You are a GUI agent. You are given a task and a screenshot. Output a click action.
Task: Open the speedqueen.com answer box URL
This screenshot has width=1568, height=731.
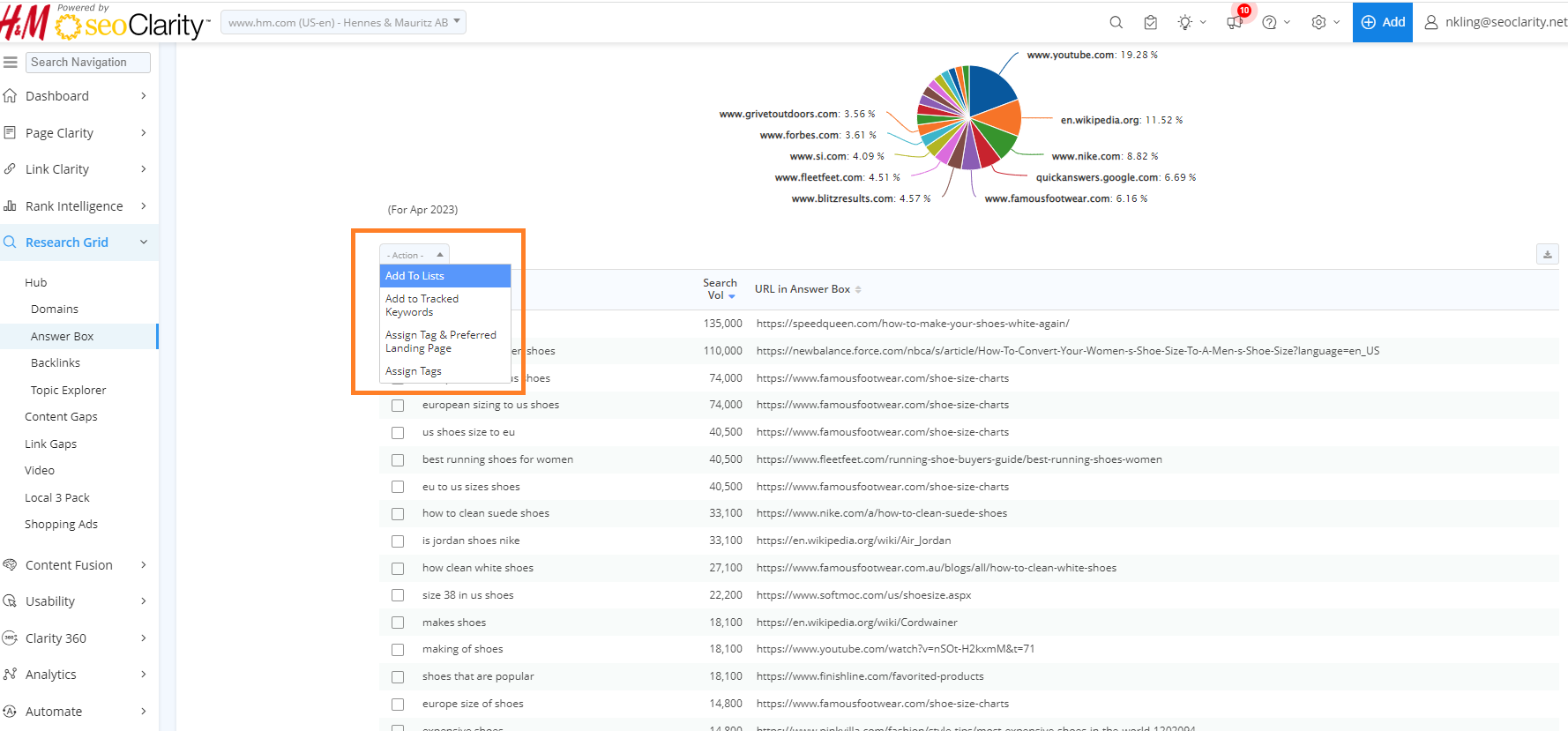coord(912,324)
